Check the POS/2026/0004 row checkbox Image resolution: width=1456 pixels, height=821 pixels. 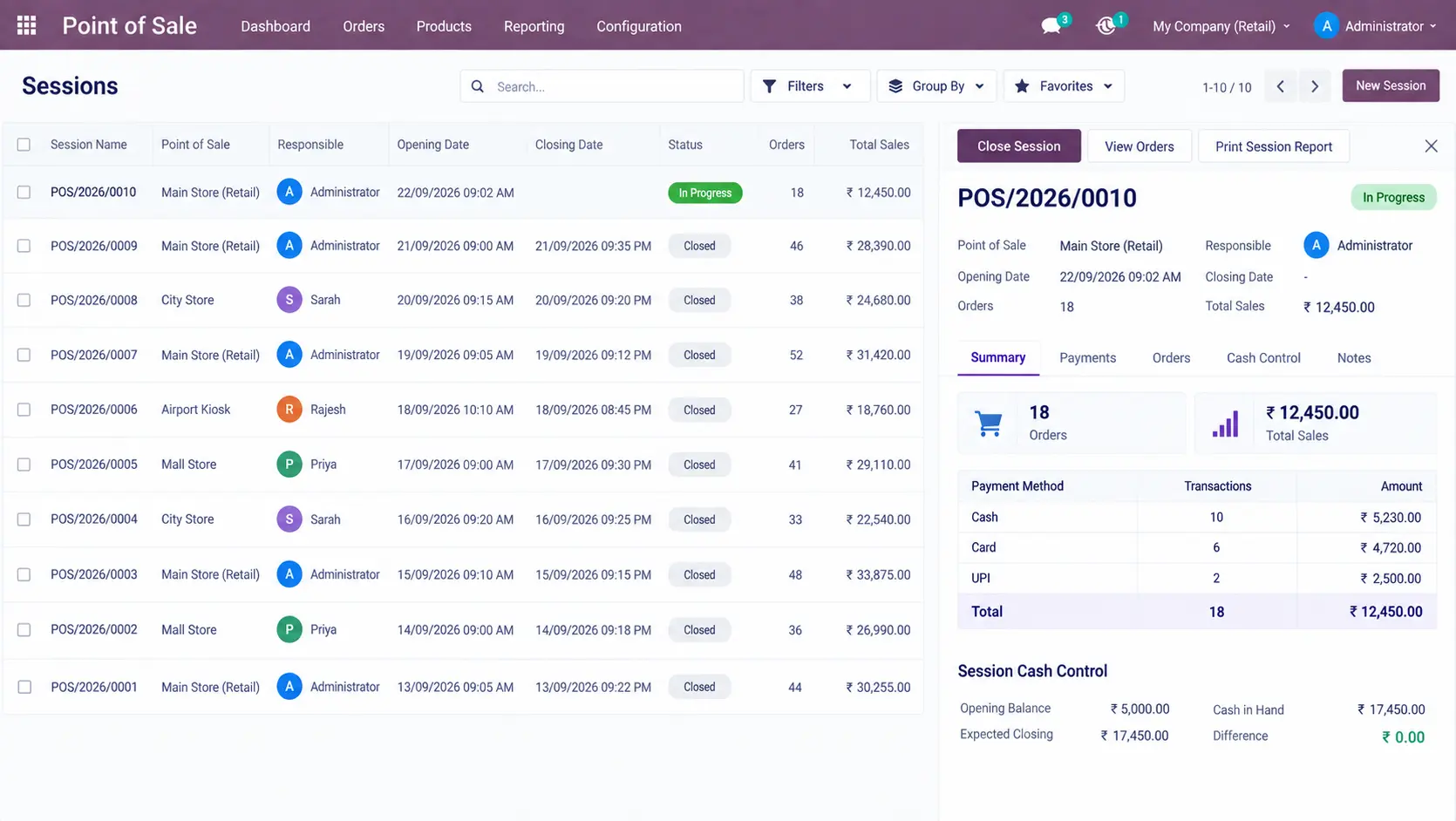24,519
